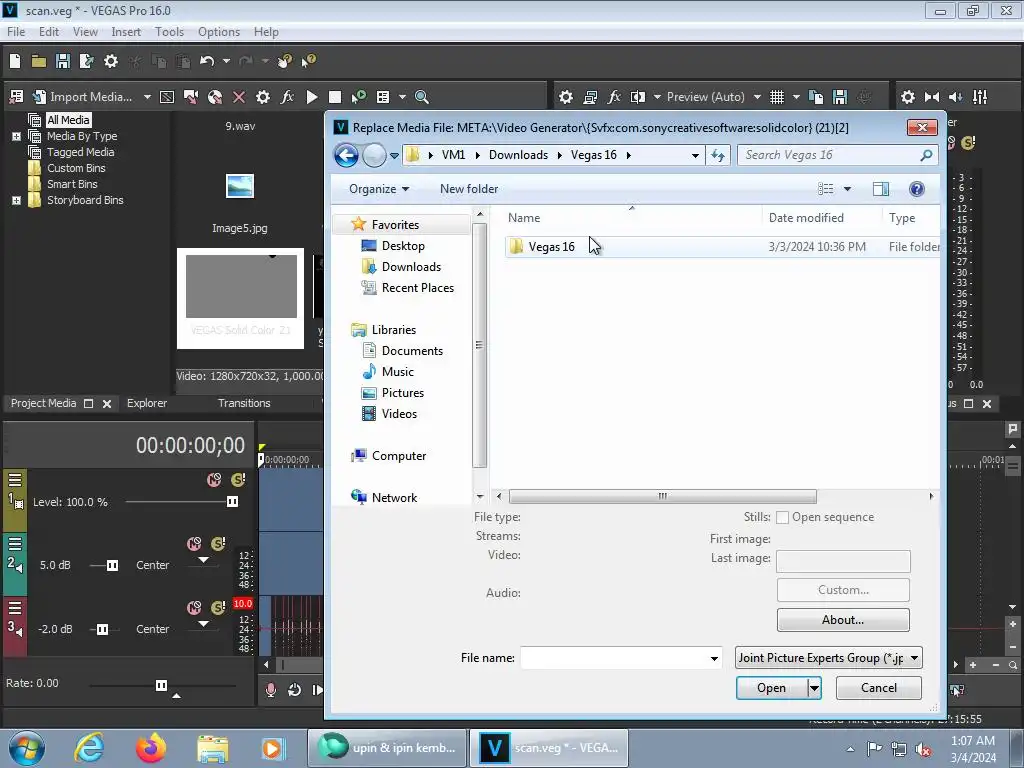Click the About... button

(x=842, y=620)
